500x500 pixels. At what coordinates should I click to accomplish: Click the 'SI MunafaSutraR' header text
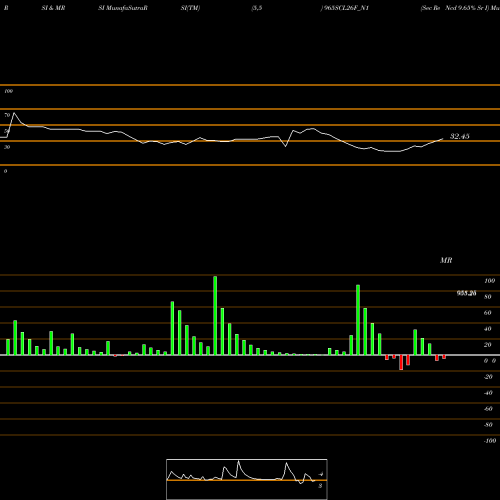[123, 8]
